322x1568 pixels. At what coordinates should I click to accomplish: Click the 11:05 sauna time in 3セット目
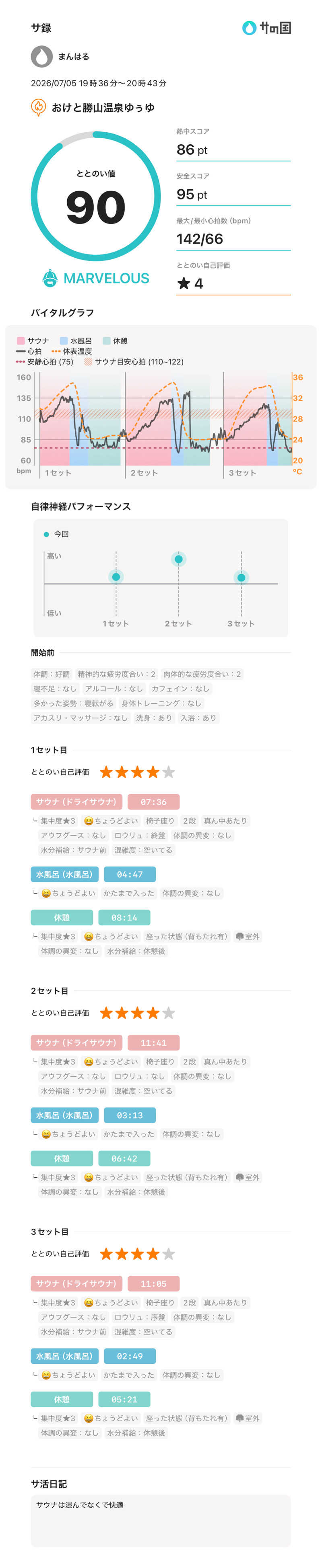154,1284
